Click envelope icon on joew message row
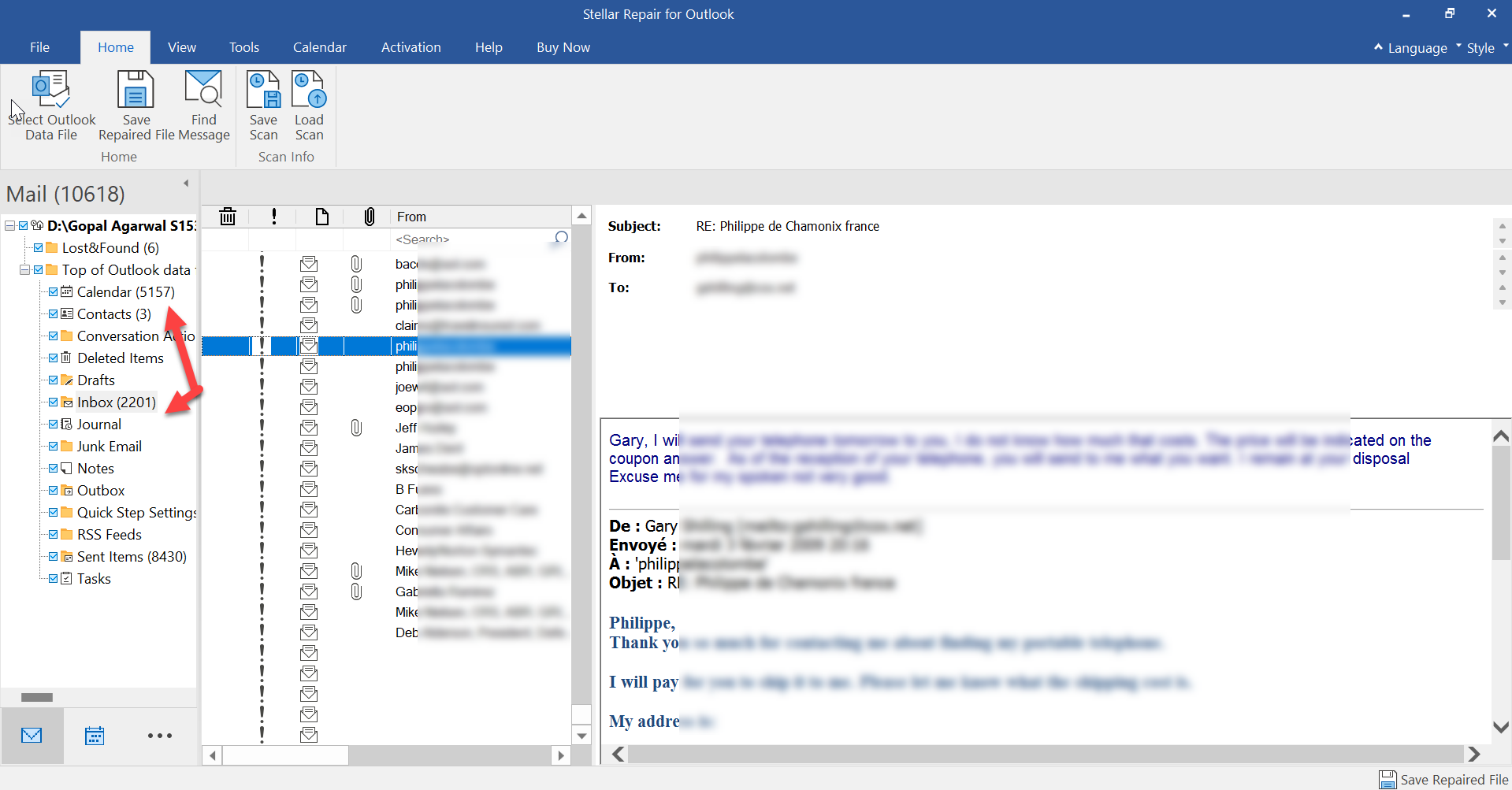Image resolution: width=1512 pixels, height=790 pixels. click(309, 387)
